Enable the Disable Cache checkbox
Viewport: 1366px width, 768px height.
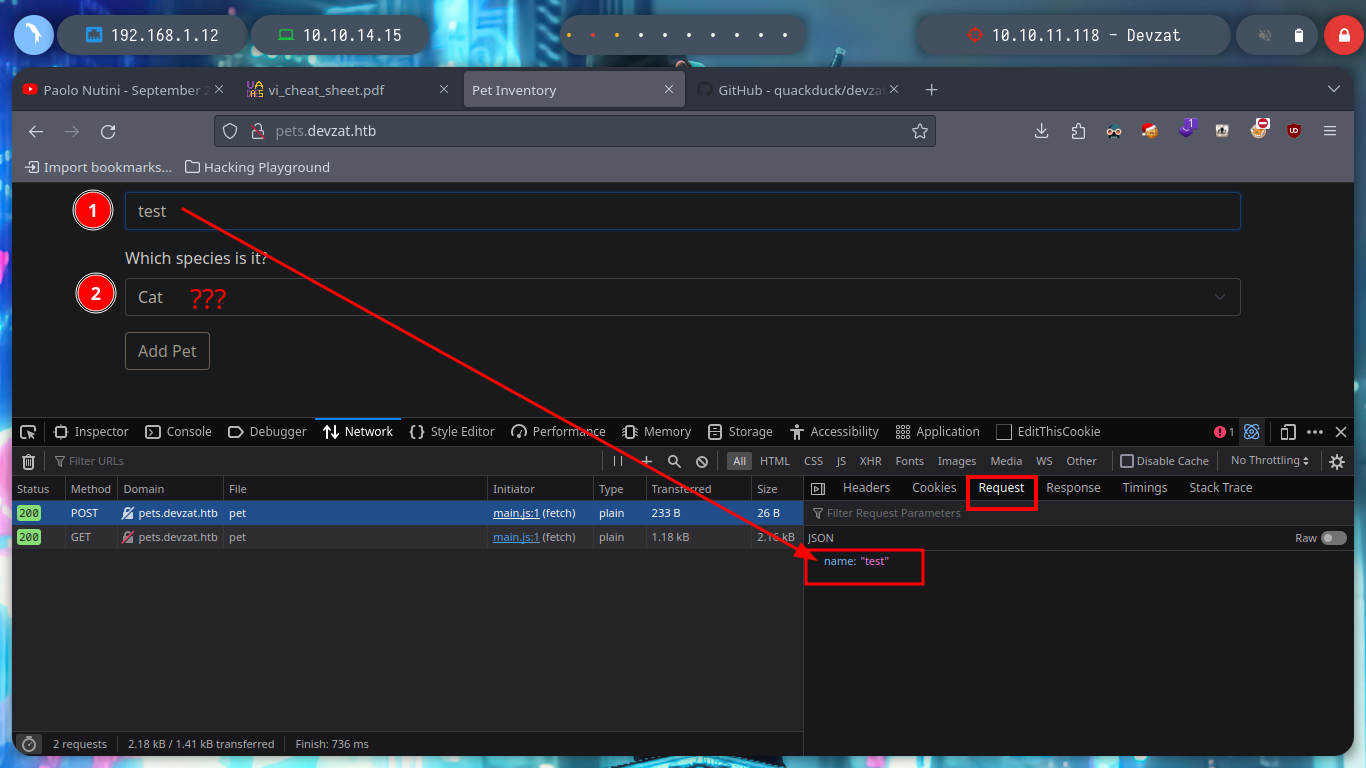1127,461
